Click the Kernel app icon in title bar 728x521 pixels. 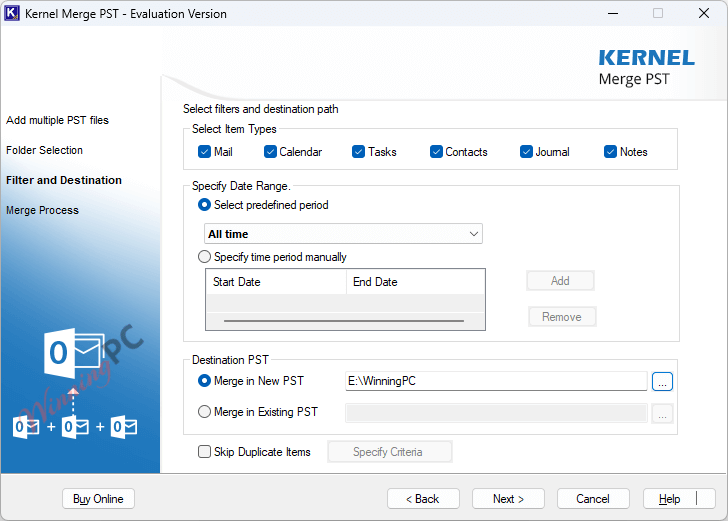pyautogui.click(x=12, y=13)
